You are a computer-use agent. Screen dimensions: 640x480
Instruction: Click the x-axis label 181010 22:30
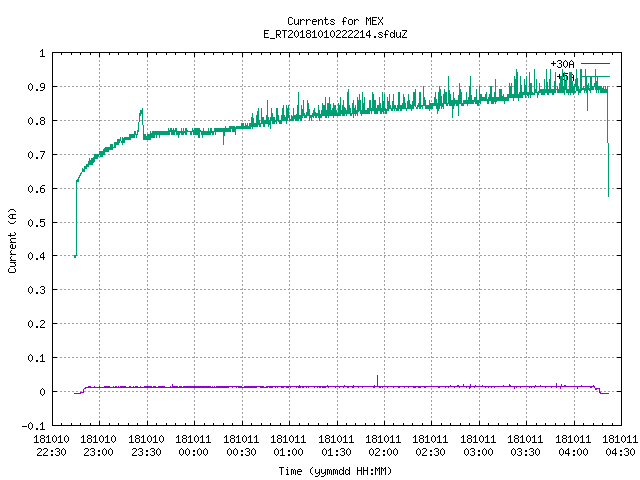point(51,446)
